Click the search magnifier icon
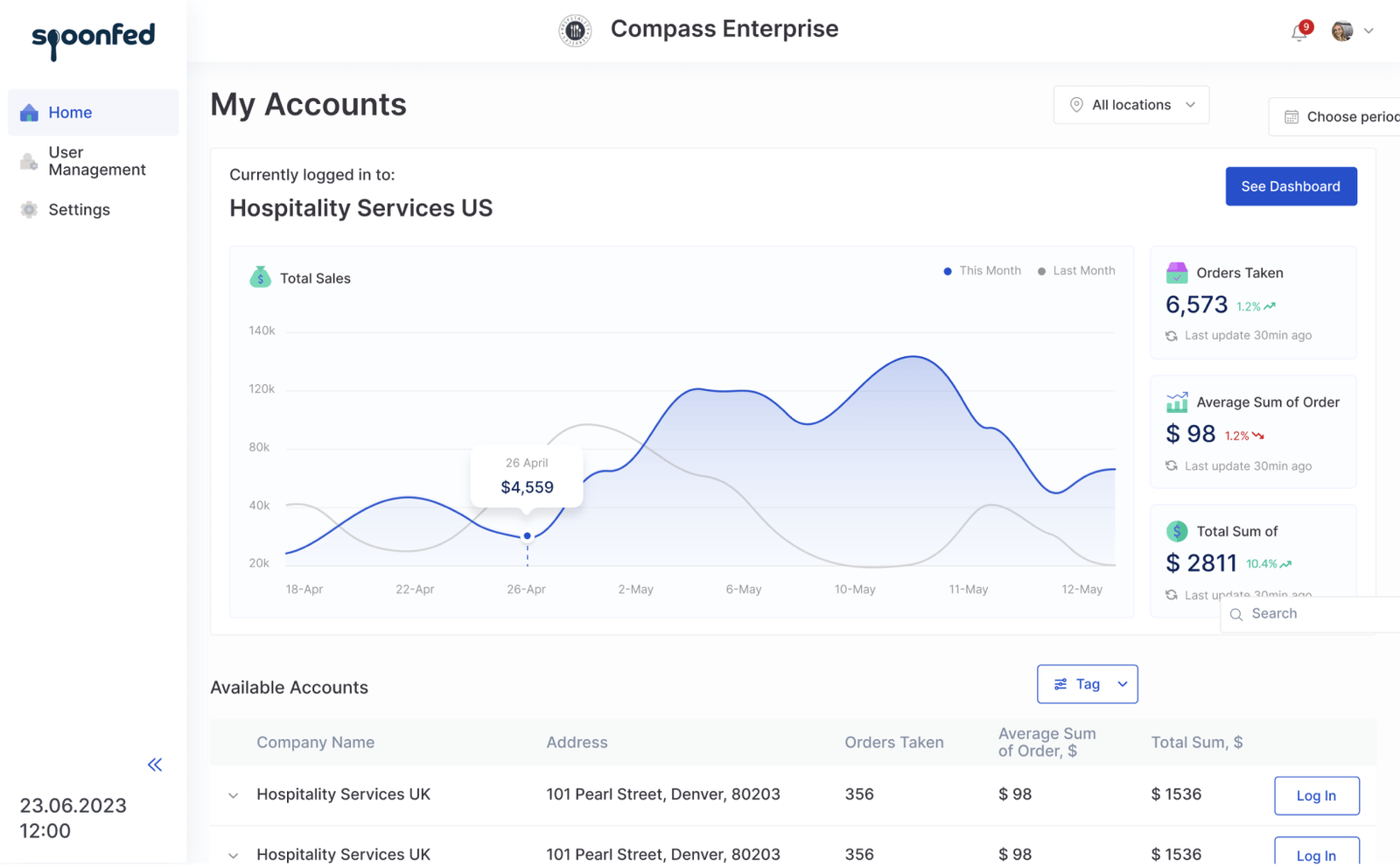 pos(1236,614)
